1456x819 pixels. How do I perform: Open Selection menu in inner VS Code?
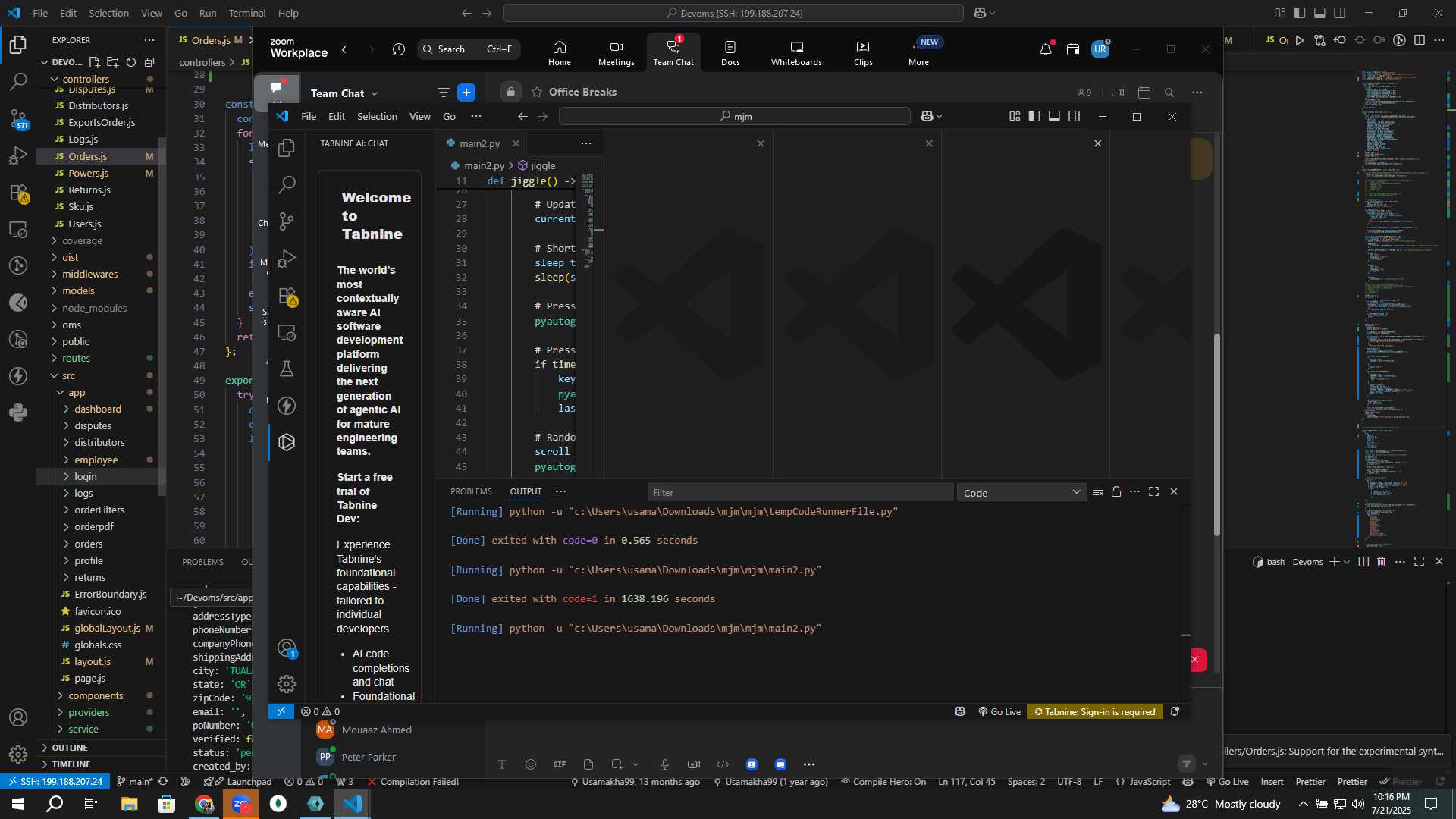pyautogui.click(x=377, y=116)
